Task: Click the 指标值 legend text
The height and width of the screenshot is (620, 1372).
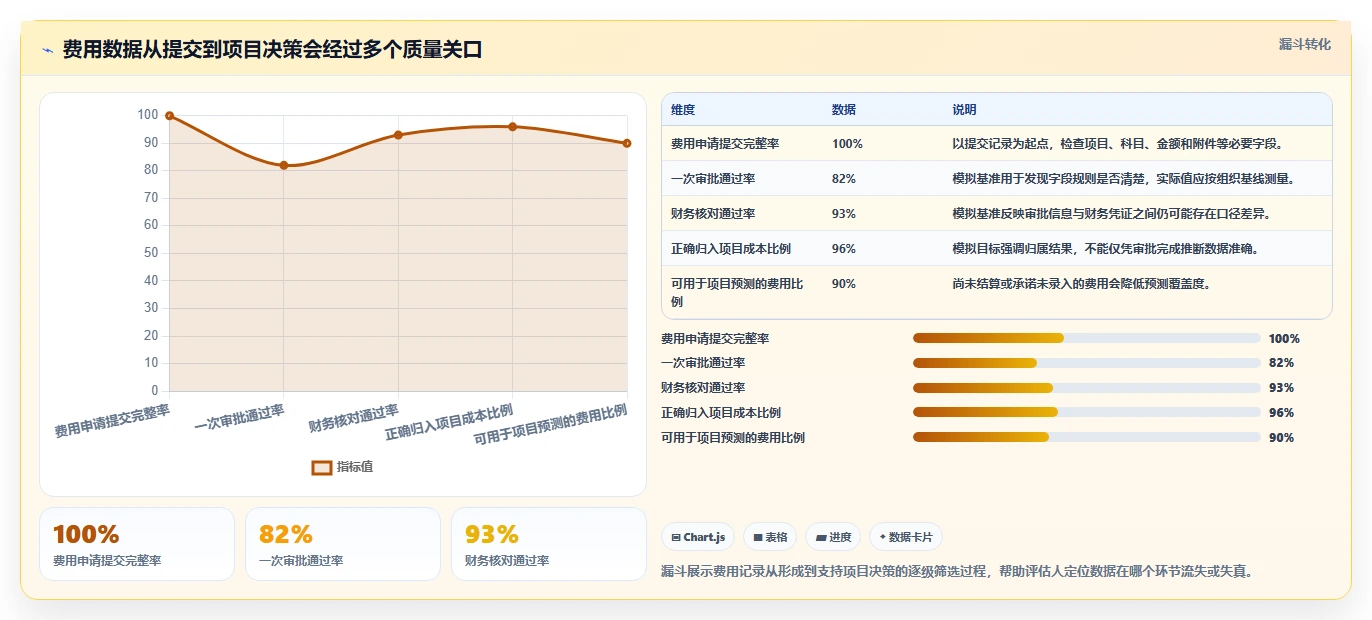Action: click(355, 467)
